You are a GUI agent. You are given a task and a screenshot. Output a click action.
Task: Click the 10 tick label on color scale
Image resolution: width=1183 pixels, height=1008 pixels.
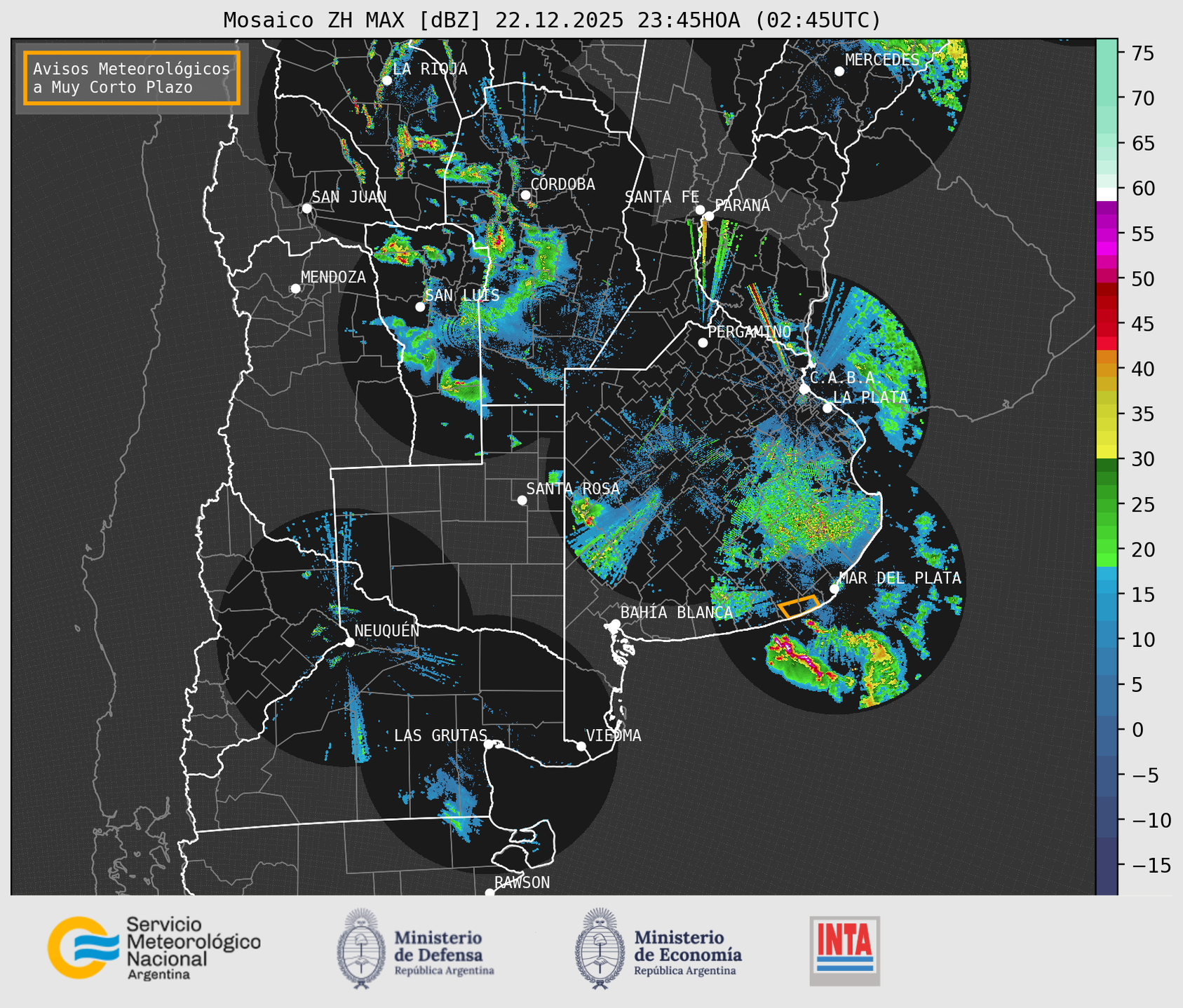[x=1144, y=640]
